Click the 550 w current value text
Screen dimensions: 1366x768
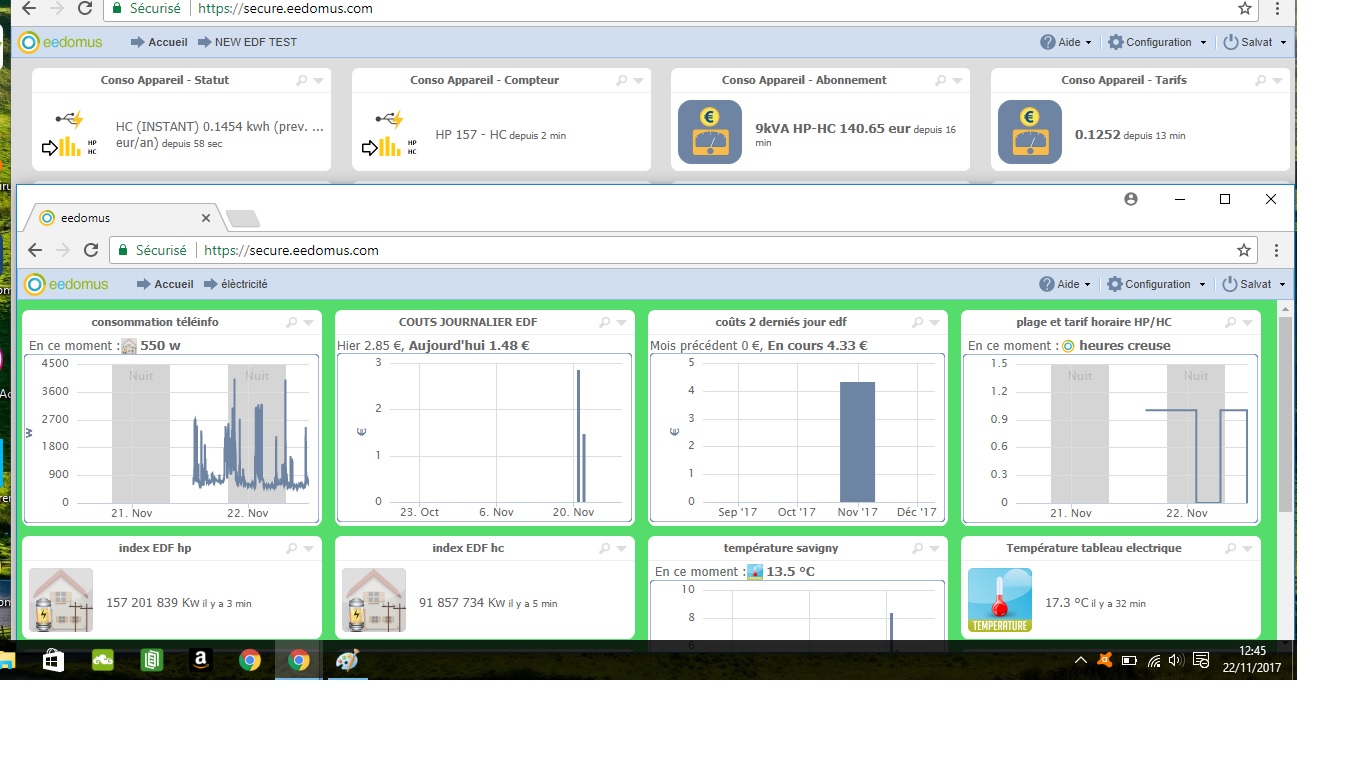click(160, 346)
